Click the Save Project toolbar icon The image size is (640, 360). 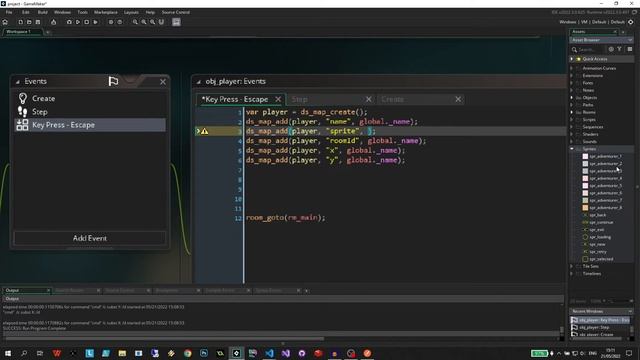pos(38,22)
